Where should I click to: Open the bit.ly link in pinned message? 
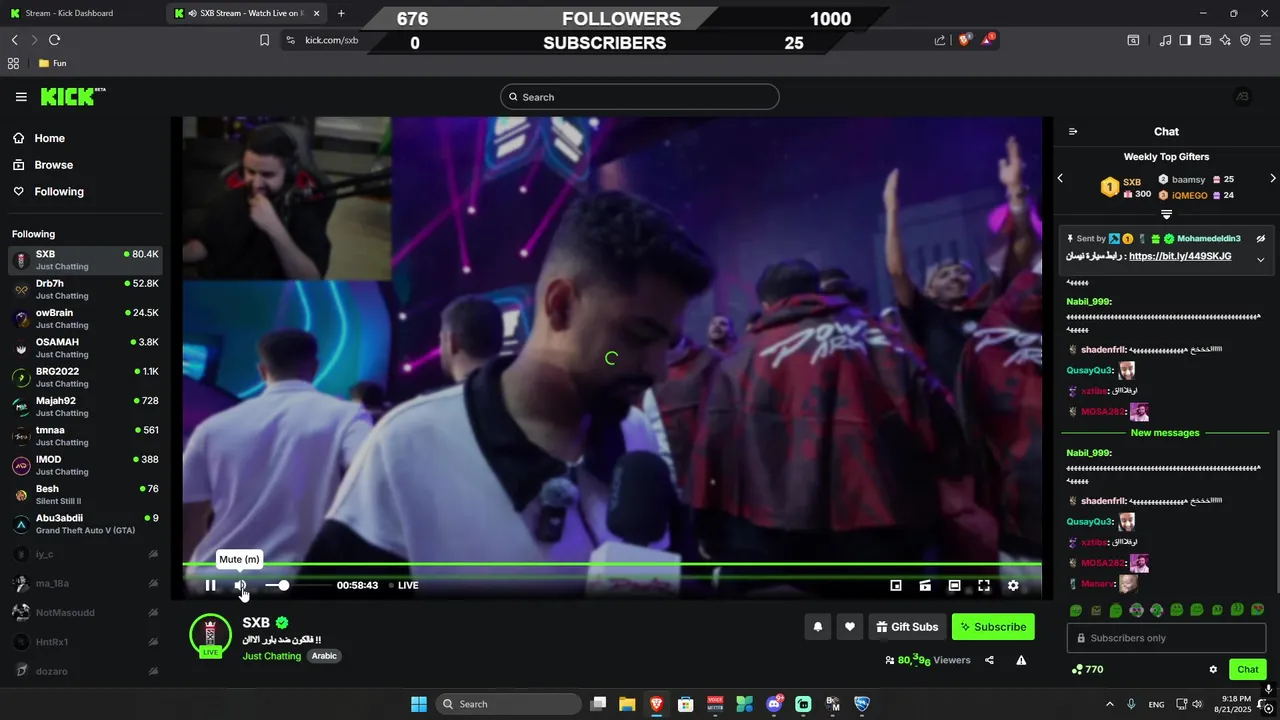click(x=1180, y=256)
